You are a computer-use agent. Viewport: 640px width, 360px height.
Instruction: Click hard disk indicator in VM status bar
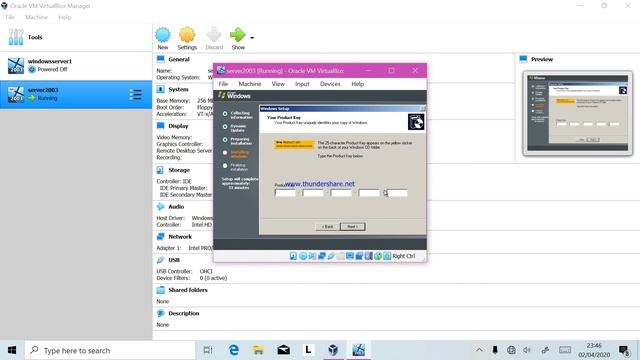coord(293,256)
